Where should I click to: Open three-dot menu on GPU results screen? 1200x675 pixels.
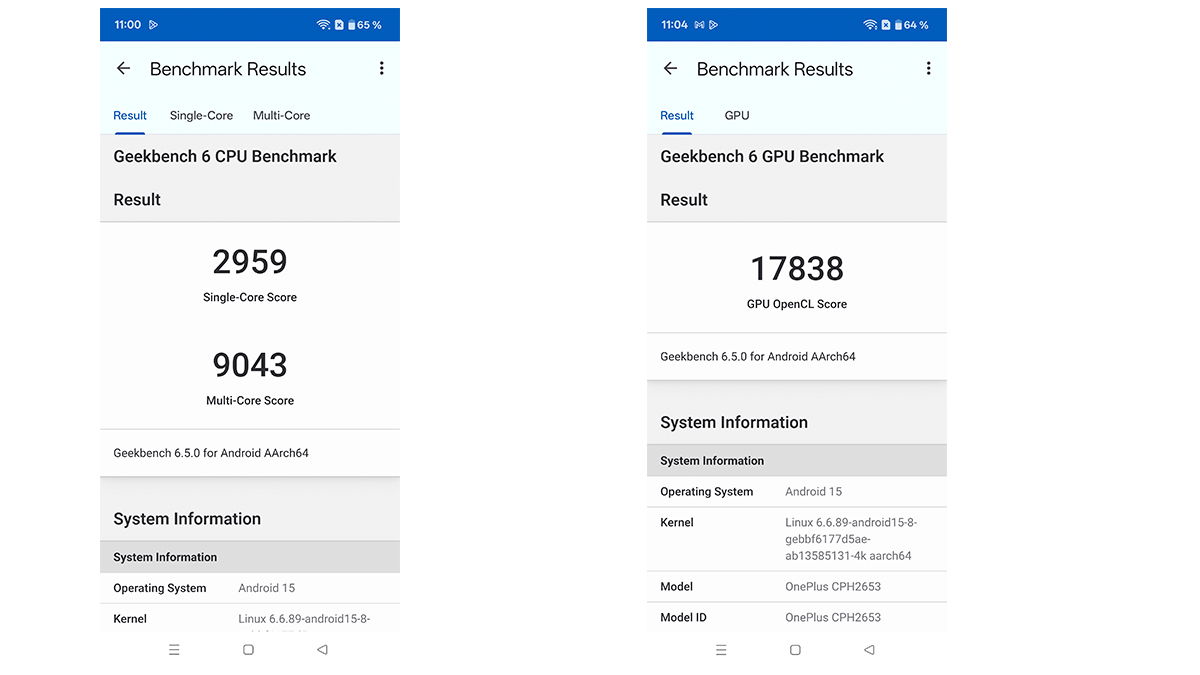928,69
